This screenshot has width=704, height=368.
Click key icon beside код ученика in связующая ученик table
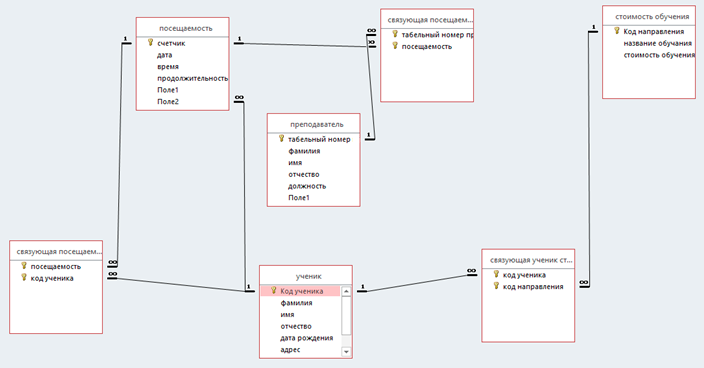(496, 274)
